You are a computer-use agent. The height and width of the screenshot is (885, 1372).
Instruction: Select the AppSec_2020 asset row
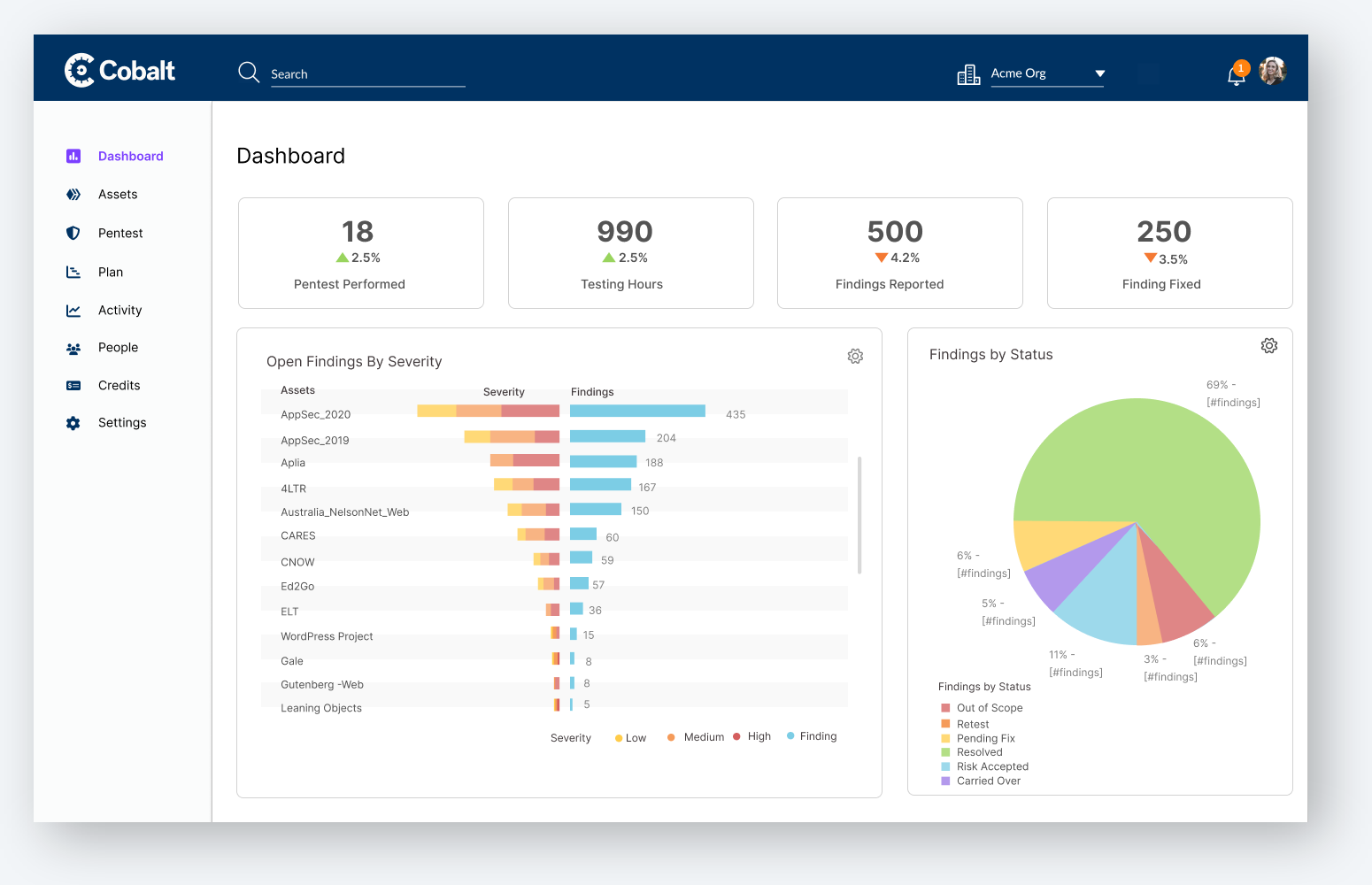click(554, 414)
